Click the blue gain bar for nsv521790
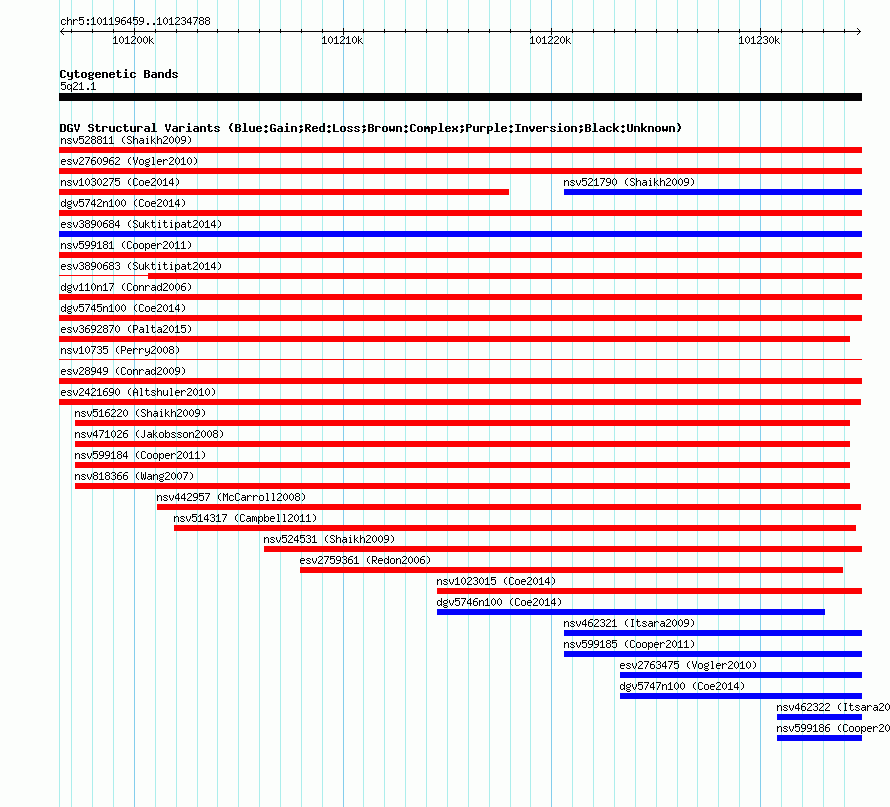 (713, 192)
